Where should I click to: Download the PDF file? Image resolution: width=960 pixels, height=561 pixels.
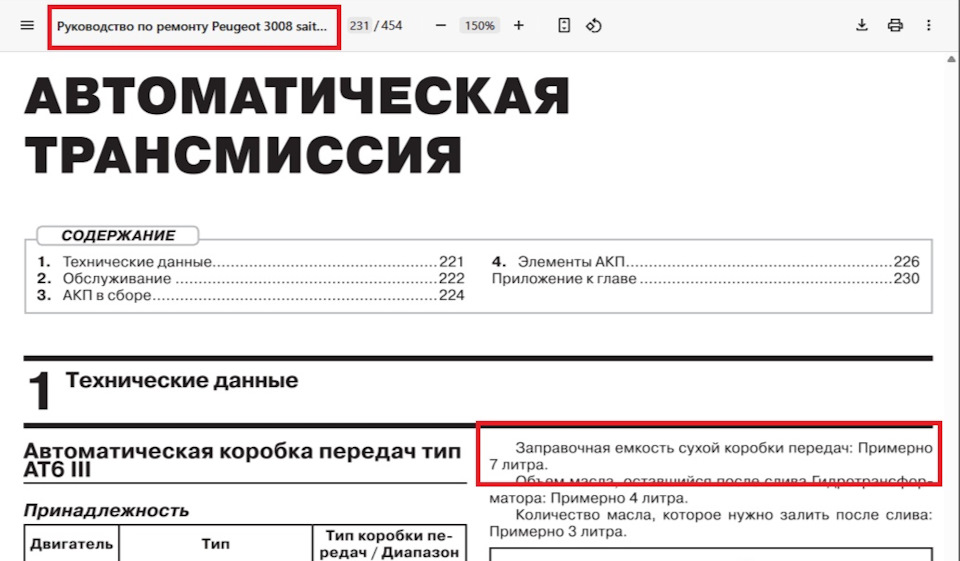[861, 25]
